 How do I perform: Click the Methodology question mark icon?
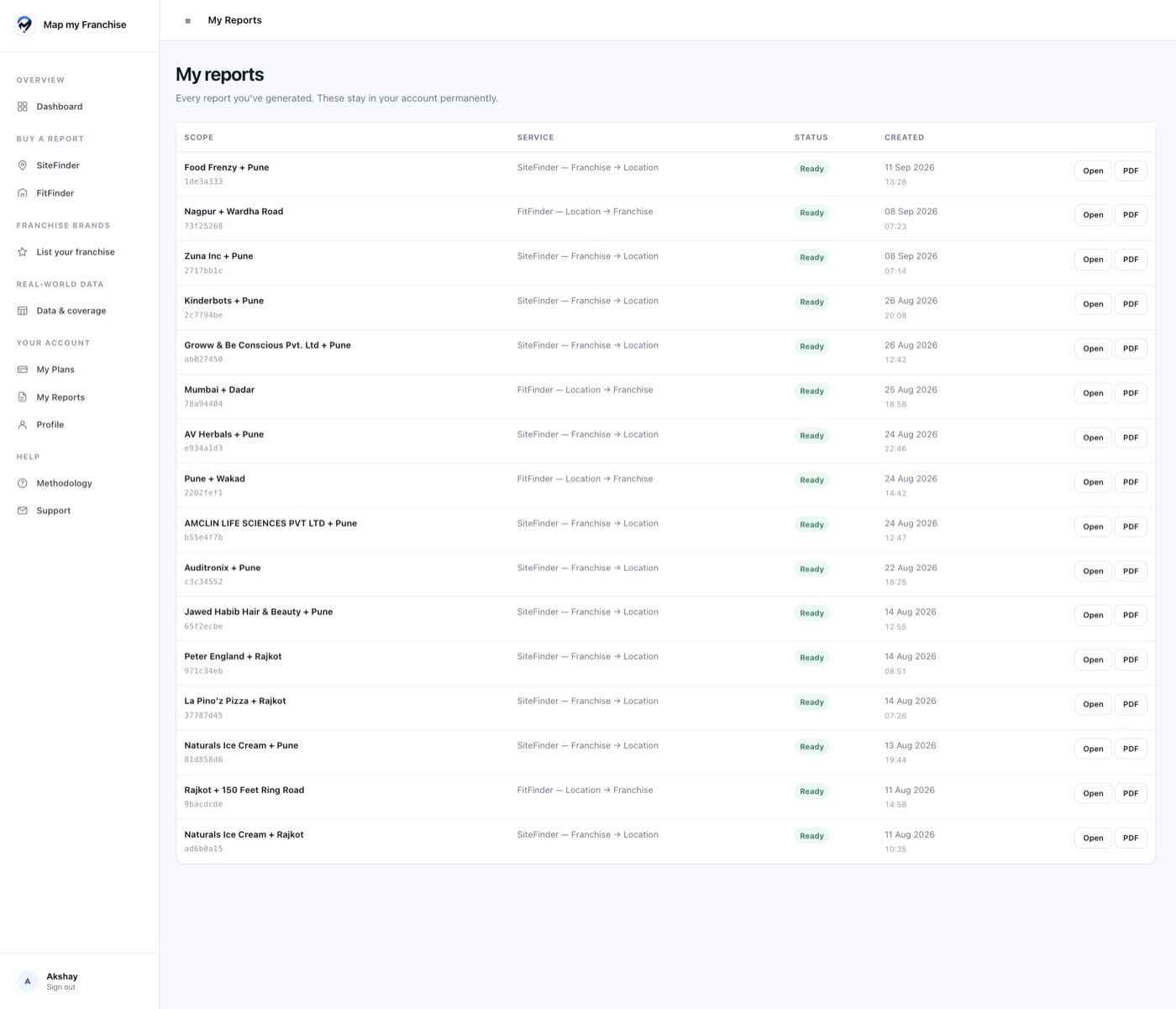click(x=23, y=483)
